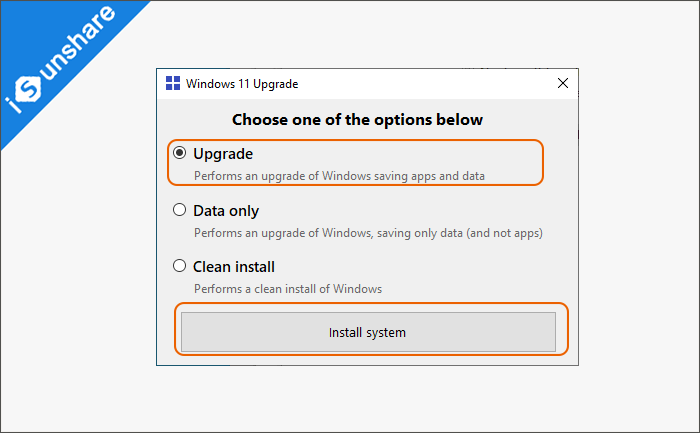Click the "Windows 11 Upgrade" title text
The width and height of the screenshot is (700, 433).
242,84
